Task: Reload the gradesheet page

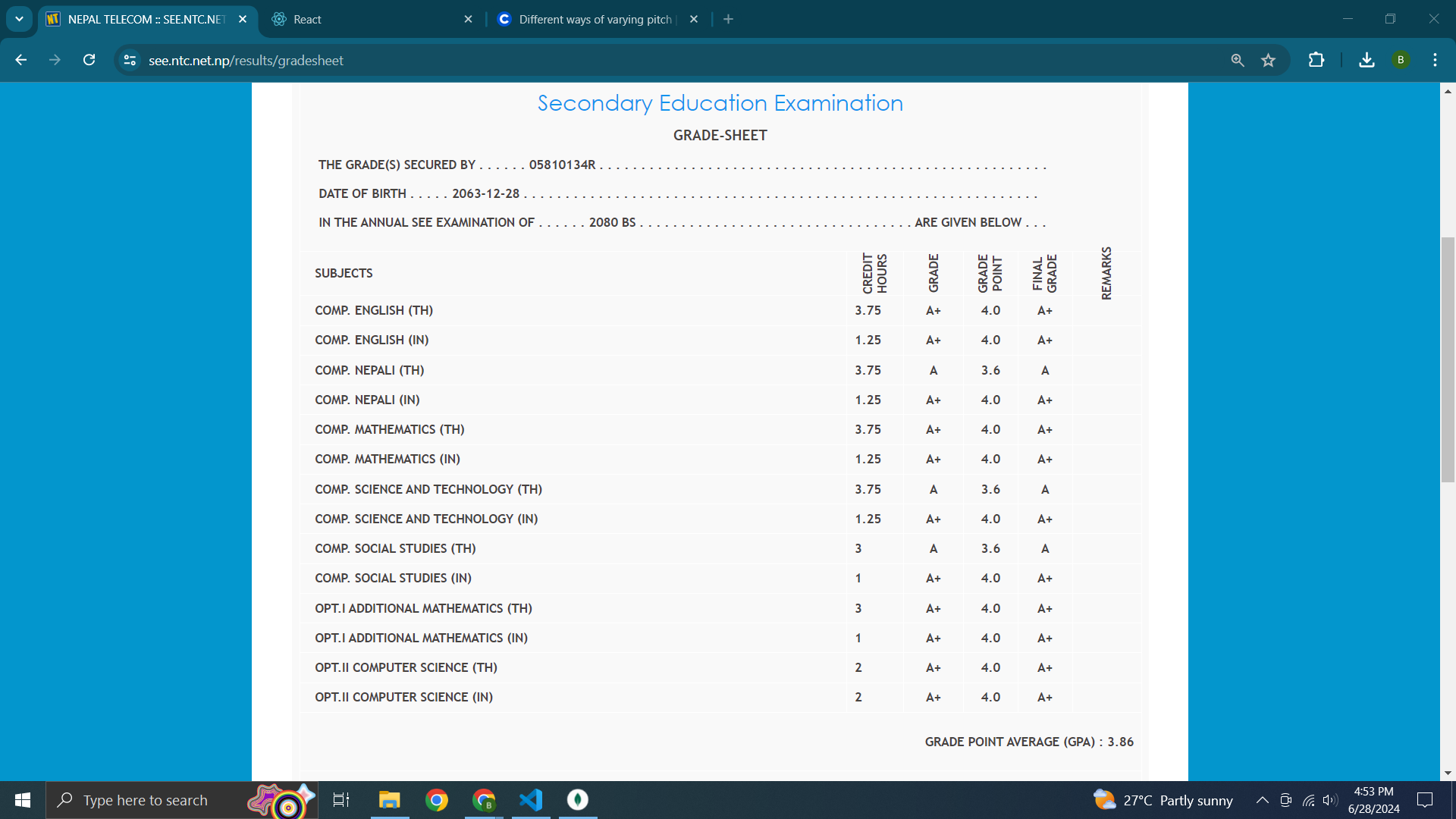Action: pyautogui.click(x=89, y=60)
